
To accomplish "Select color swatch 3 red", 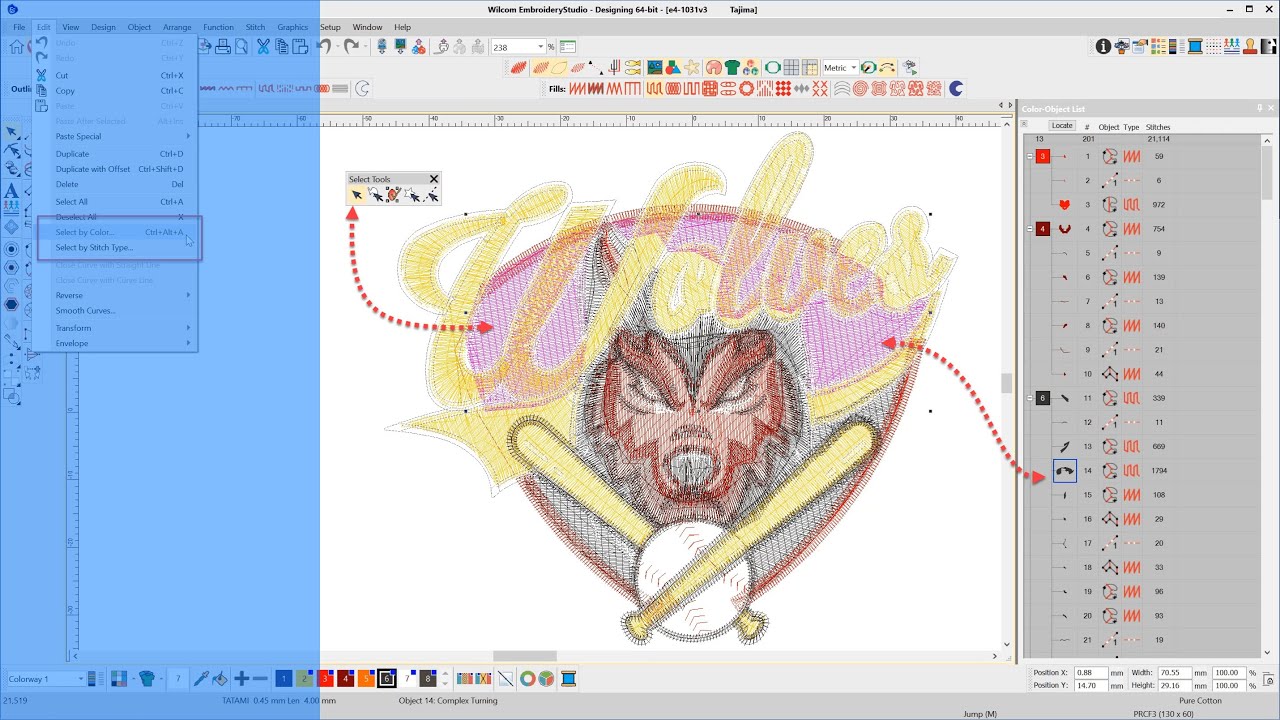I will (325, 679).
